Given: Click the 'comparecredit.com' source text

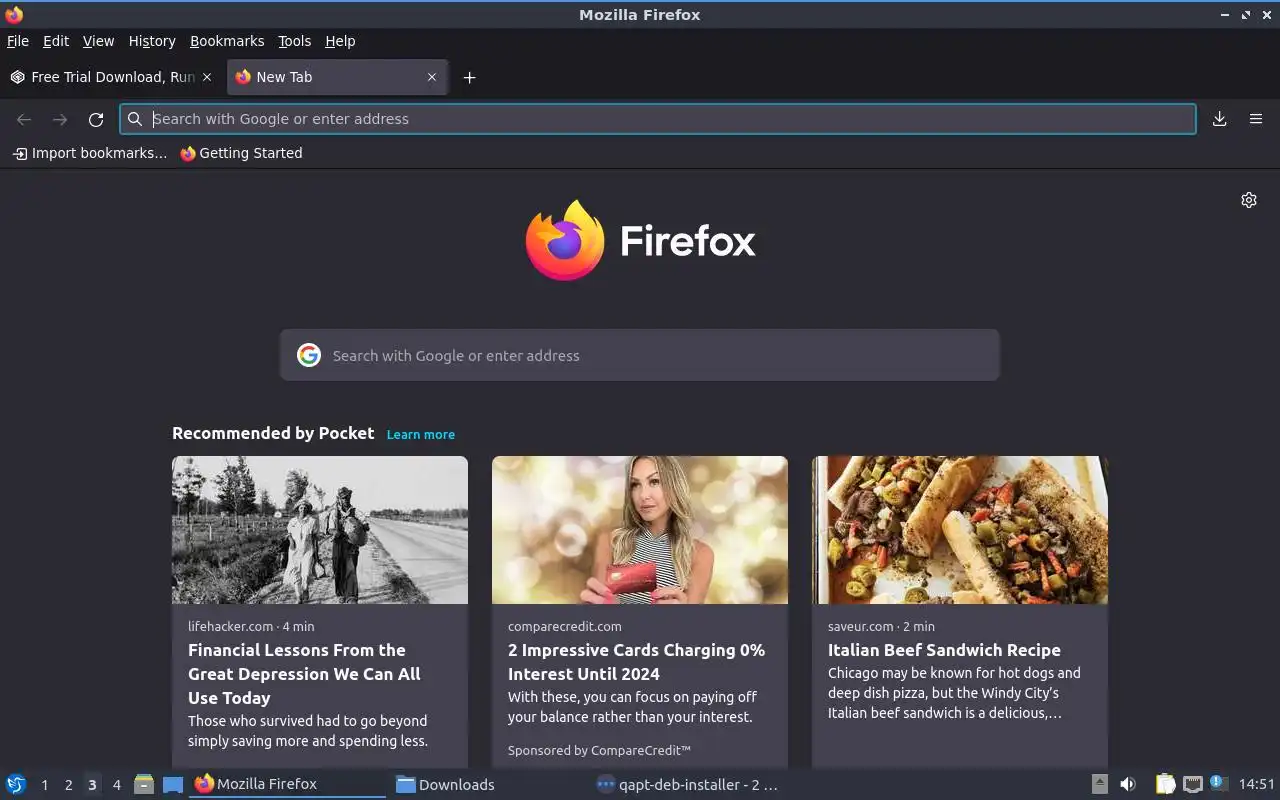Looking at the screenshot, I should pos(564,626).
